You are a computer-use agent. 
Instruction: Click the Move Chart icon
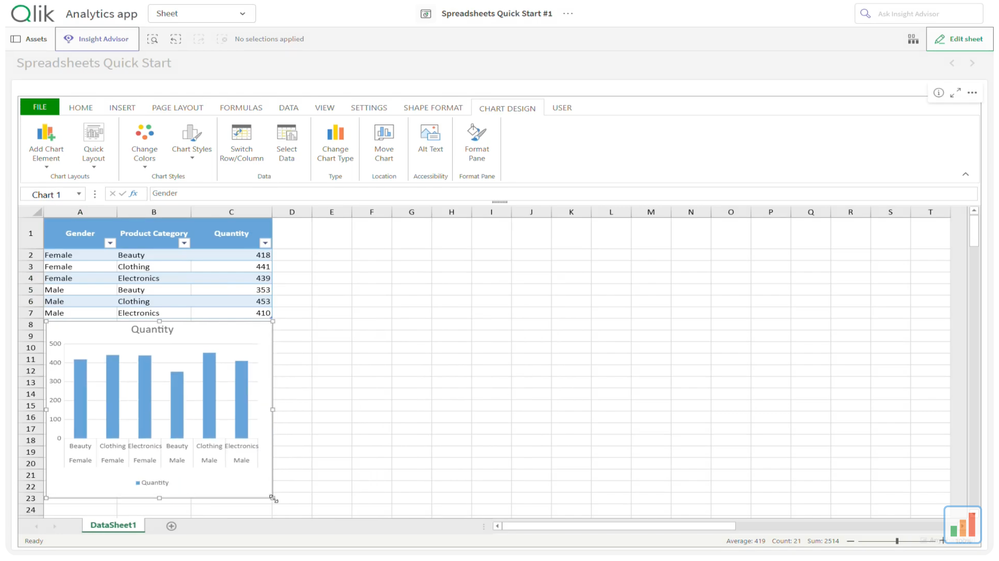click(384, 132)
